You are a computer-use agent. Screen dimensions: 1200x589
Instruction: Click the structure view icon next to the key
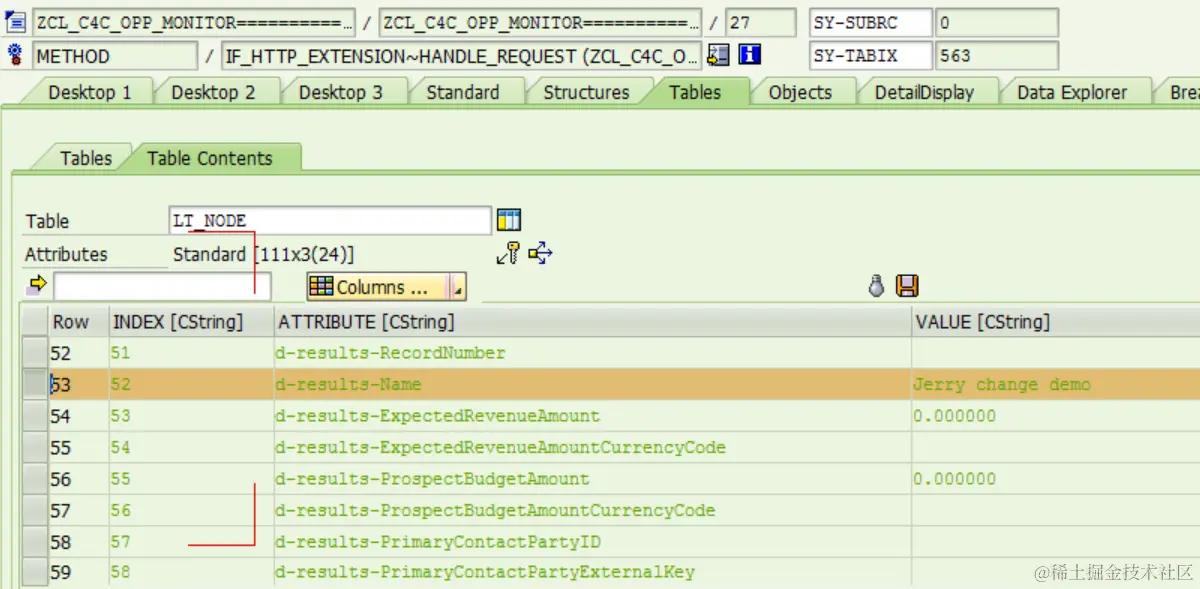point(540,253)
